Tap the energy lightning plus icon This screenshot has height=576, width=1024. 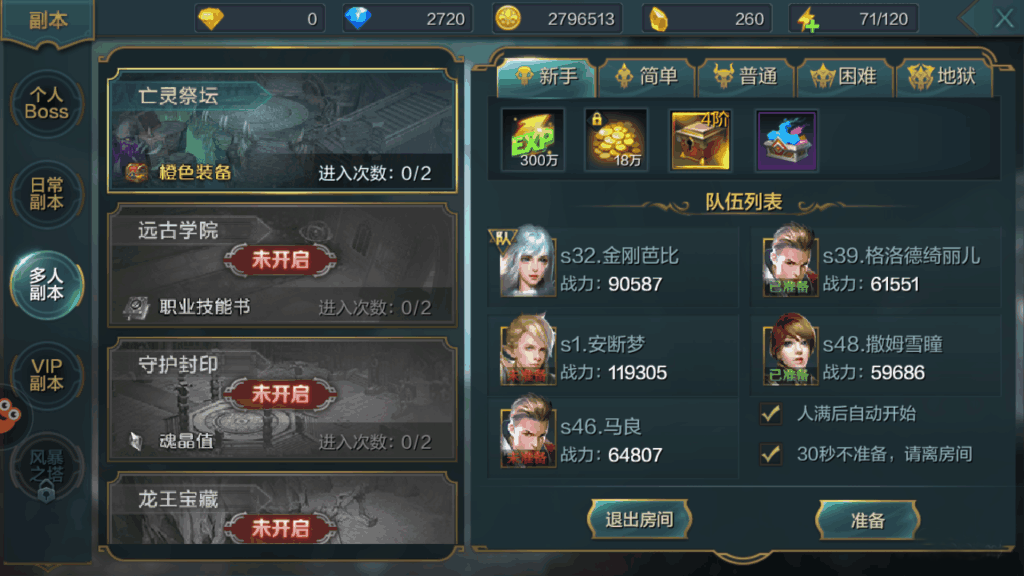(x=808, y=20)
